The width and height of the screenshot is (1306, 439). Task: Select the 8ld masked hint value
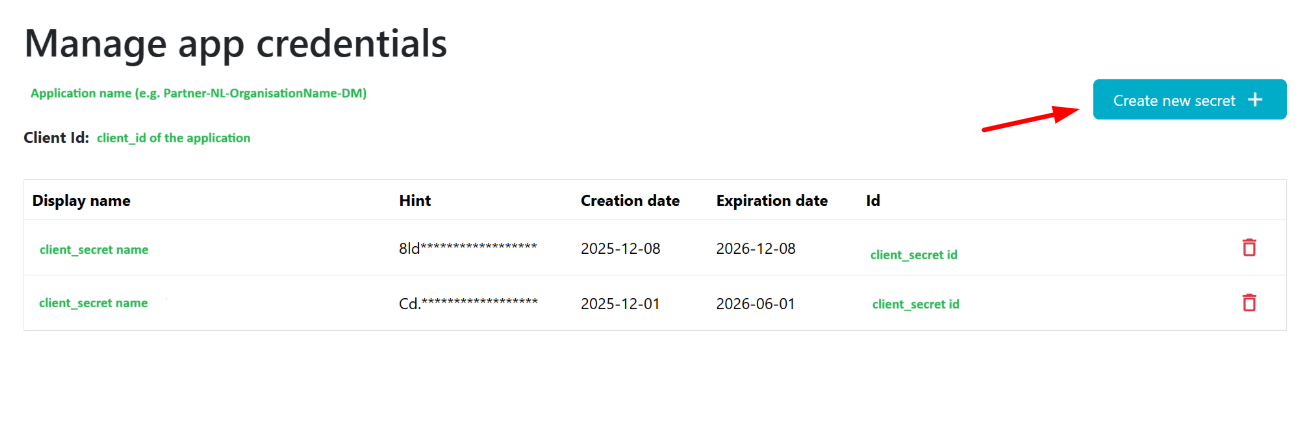(468, 248)
